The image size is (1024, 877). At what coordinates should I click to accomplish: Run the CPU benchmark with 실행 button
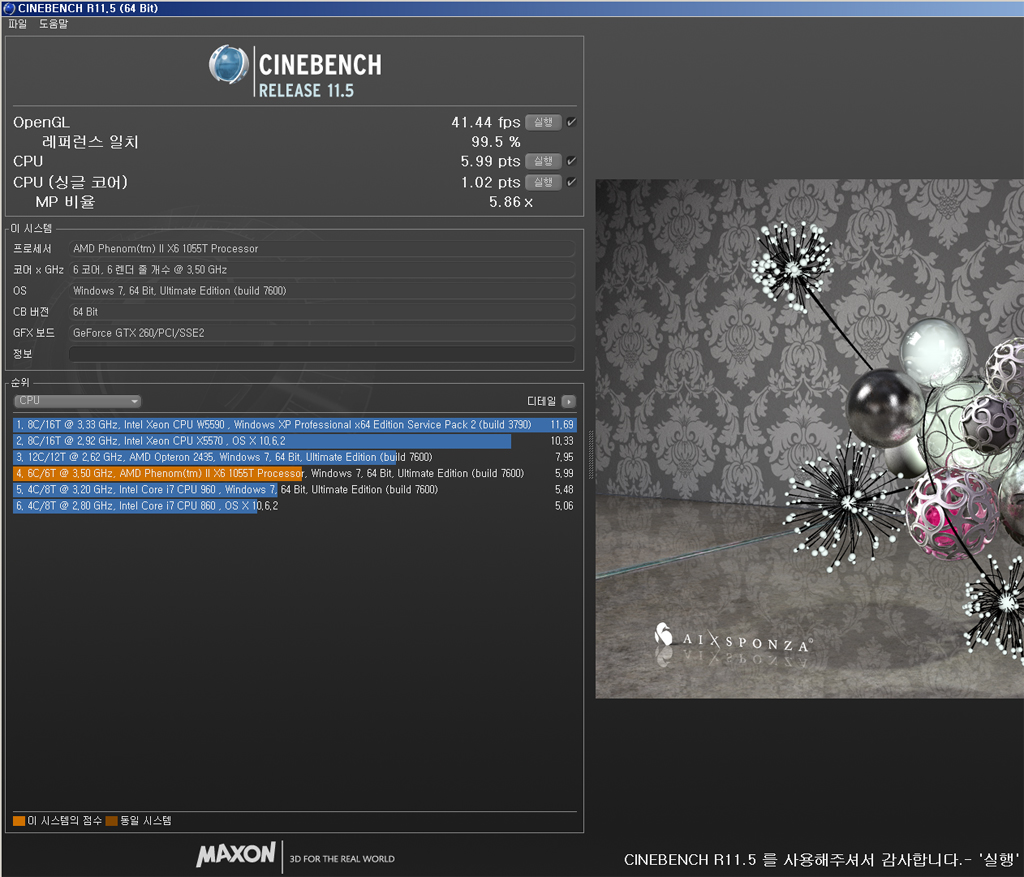(x=543, y=161)
